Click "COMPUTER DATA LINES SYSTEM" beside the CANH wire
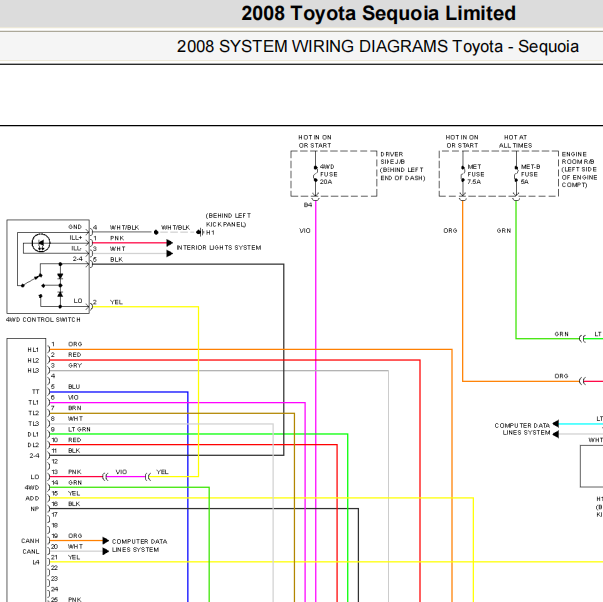Image resolution: width=603 pixels, height=602 pixels. tap(139, 546)
